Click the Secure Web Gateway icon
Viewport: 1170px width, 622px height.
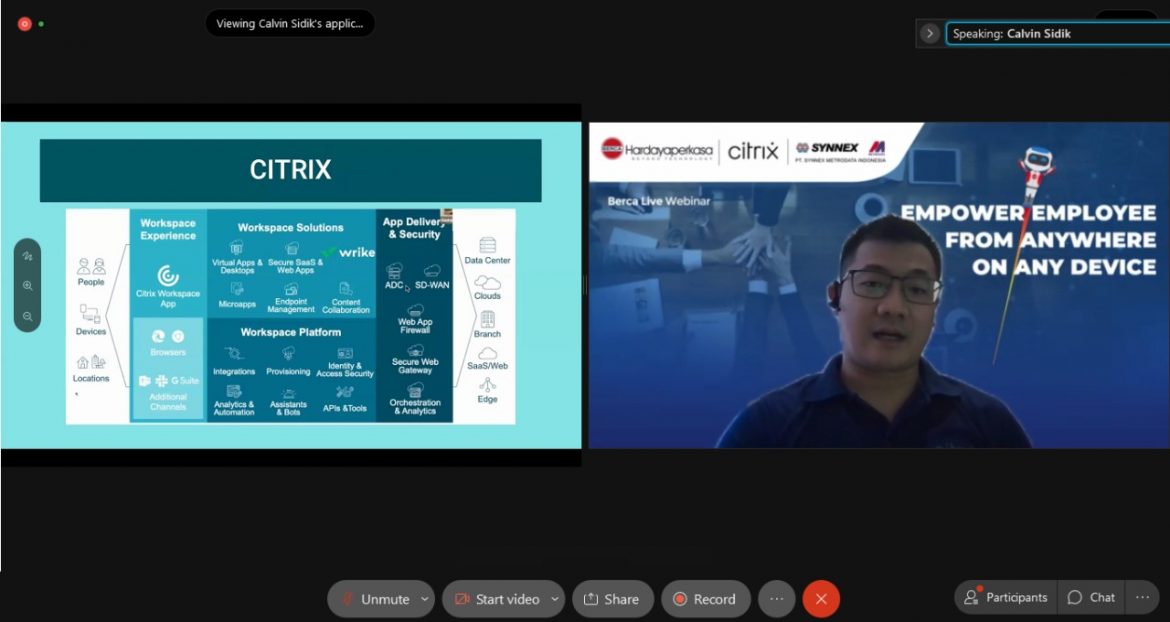click(x=415, y=350)
